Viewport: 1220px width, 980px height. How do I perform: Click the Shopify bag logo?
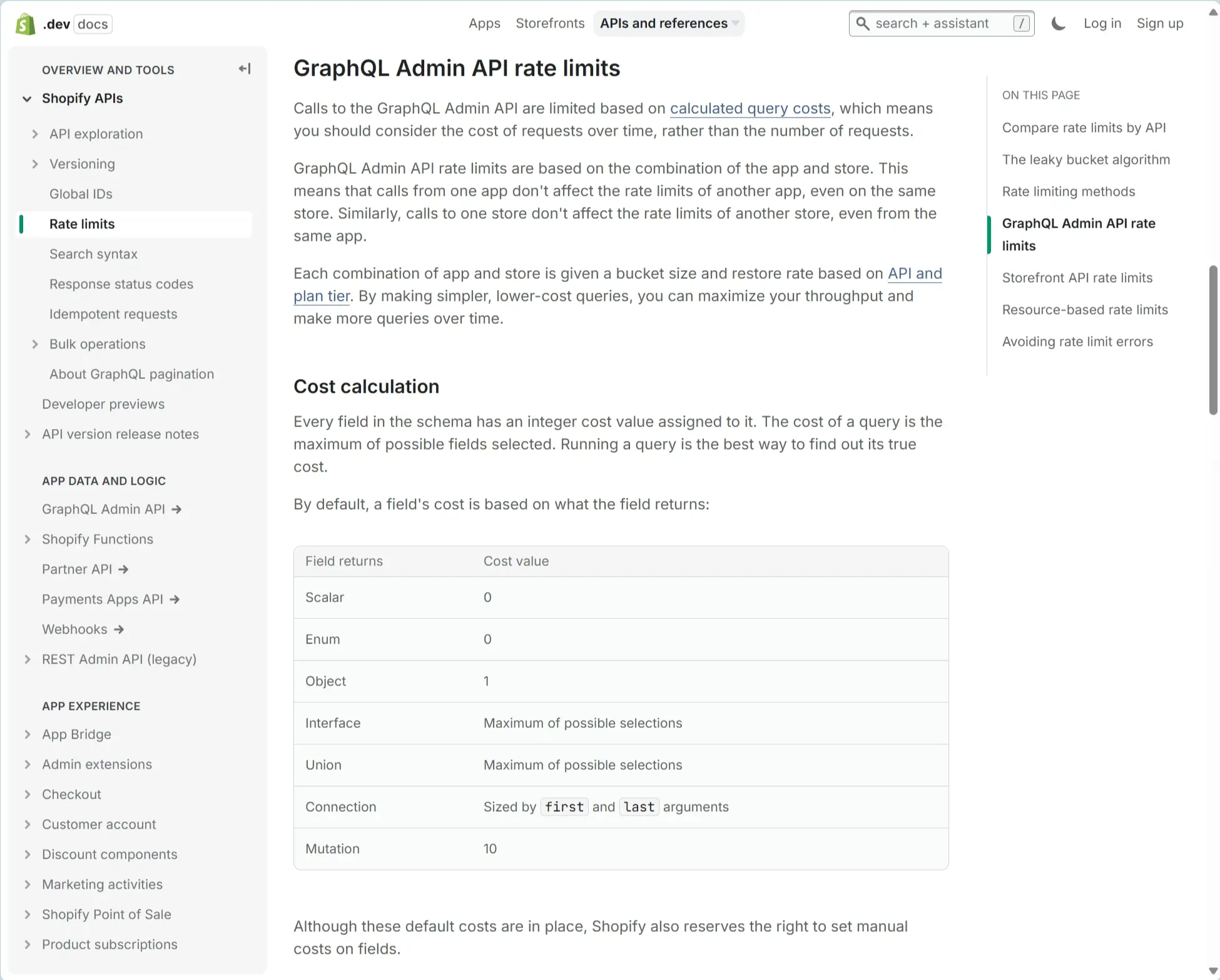25,24
